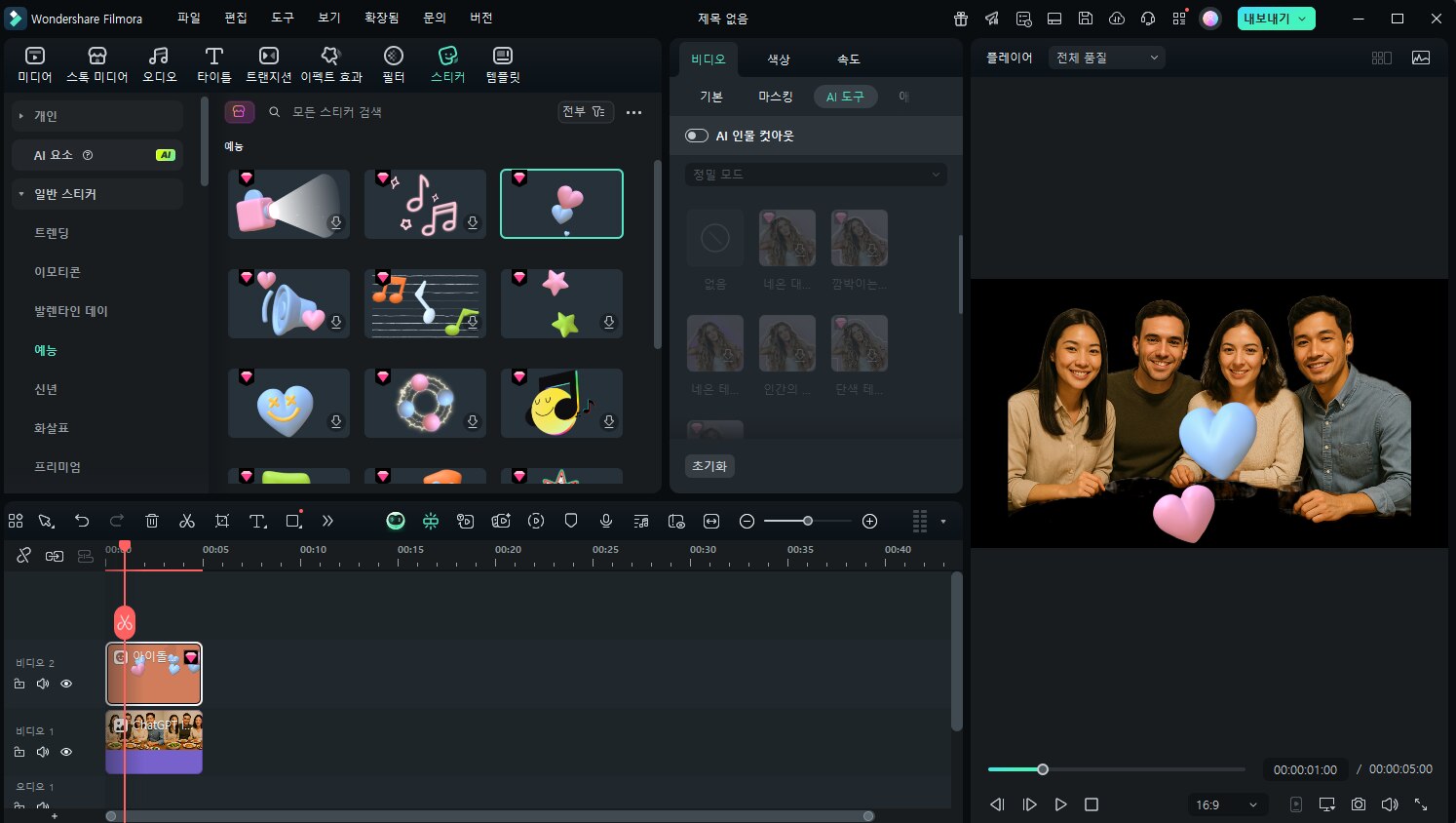Click the gift icon in title bar
Screen dimensions: 1456x823
[x=961, y=19]
